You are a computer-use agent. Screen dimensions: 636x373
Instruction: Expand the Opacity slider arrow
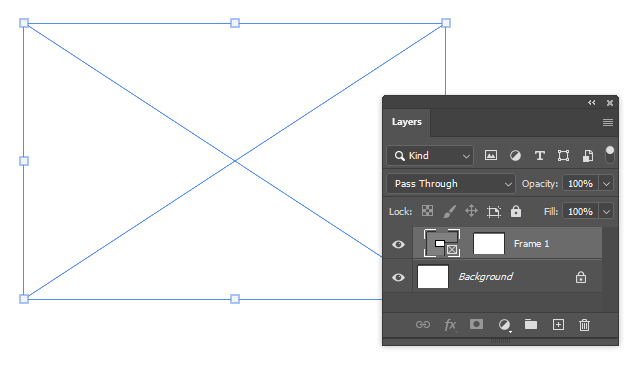(606, 184)
